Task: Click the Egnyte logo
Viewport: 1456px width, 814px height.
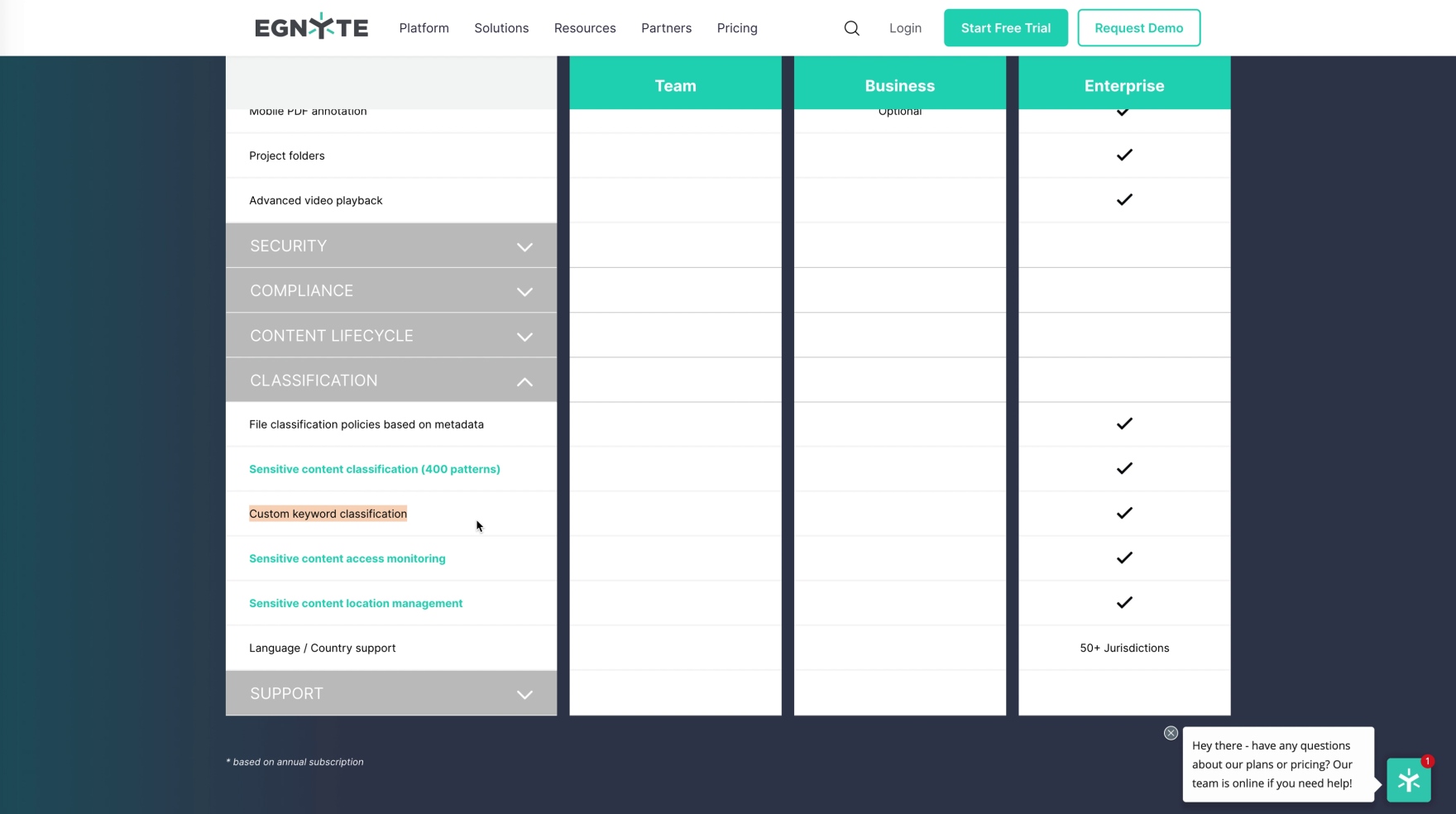Action: [311, 27]
